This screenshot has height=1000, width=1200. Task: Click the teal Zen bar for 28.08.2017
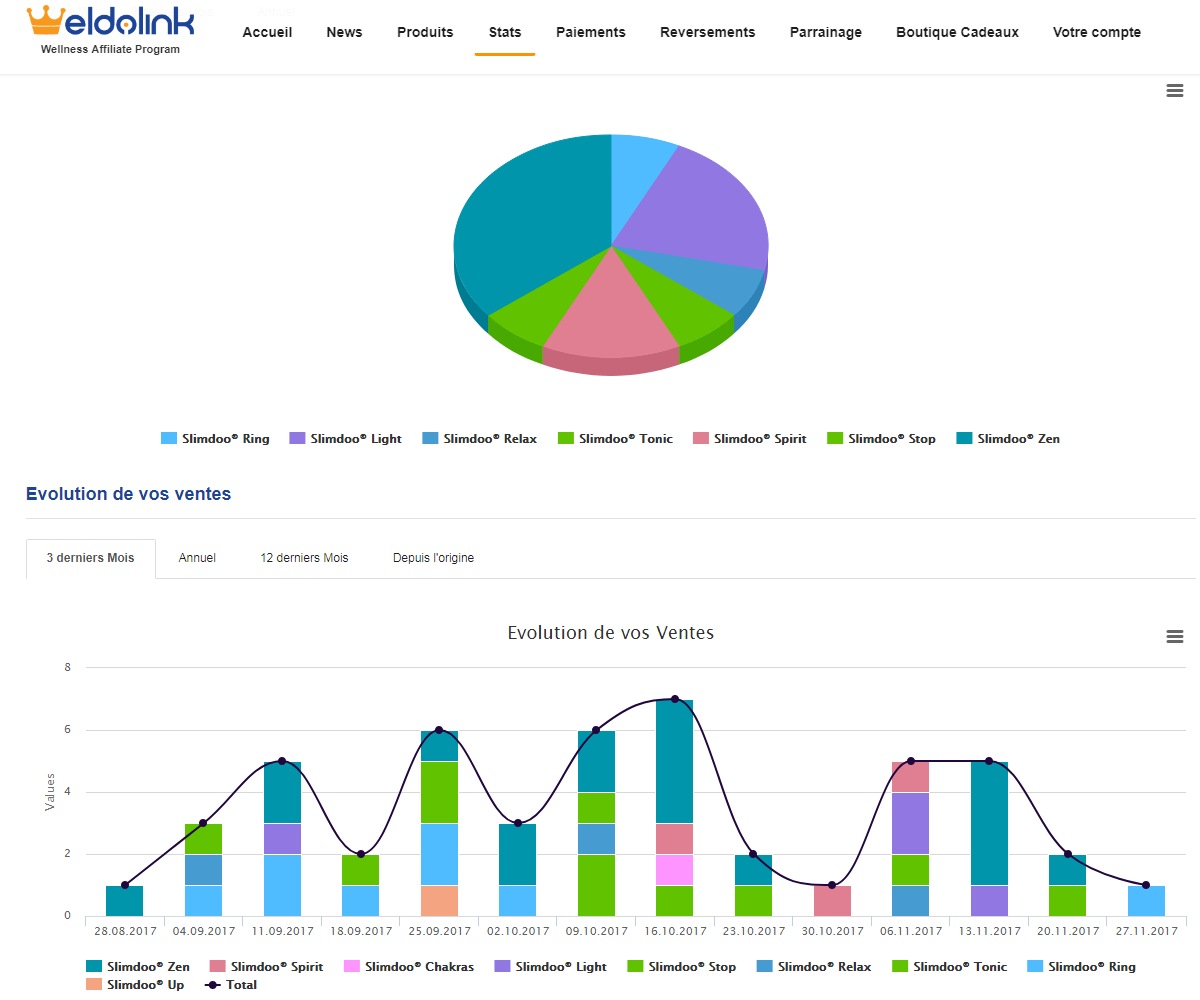tap(124, 901)
